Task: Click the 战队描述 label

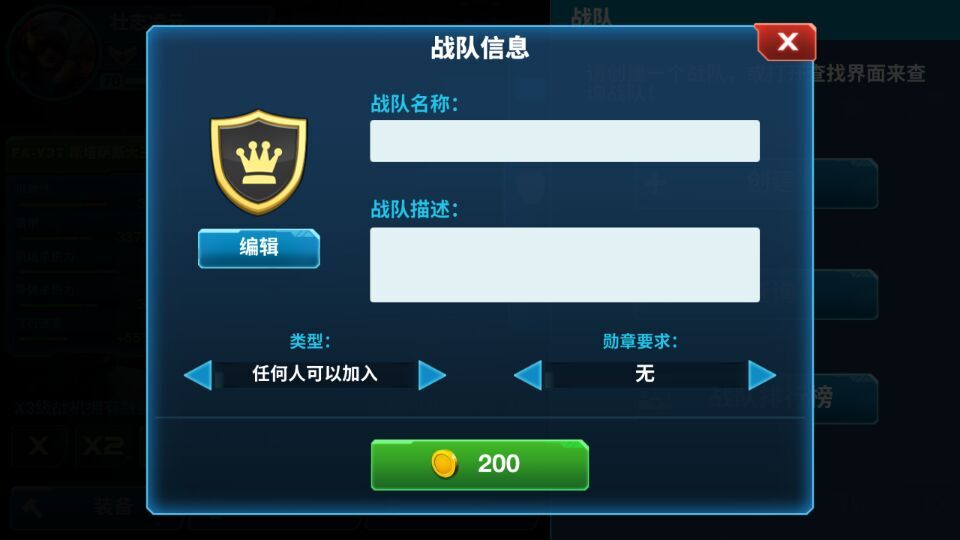Action: click(x=414, y=209)
